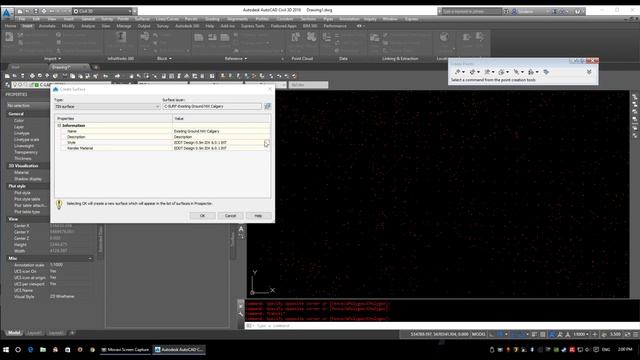Screen dimensions: 640x360
Task: Select Name value Existing Ground NW Calgary
Action: pos(221,131)
